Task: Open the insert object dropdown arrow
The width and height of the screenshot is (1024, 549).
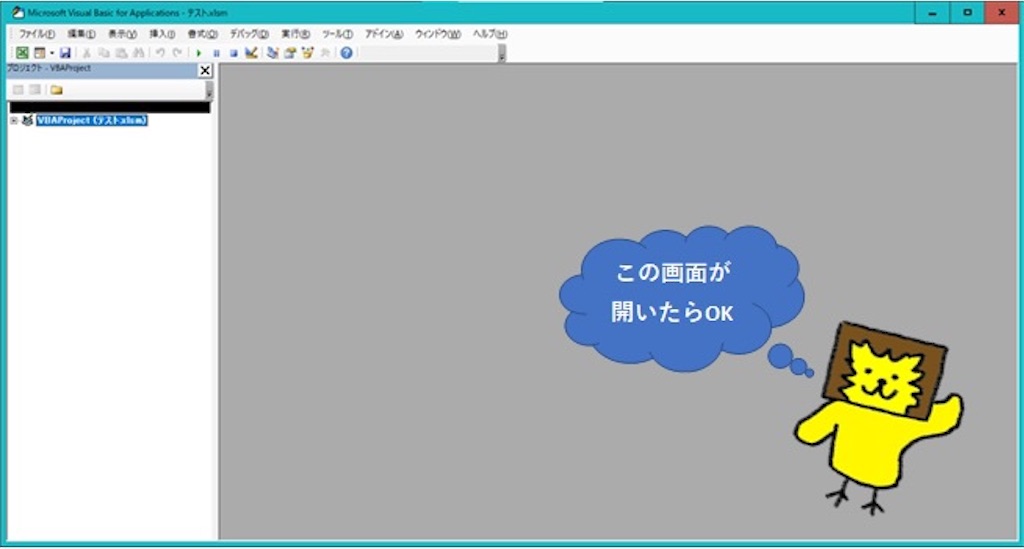Action: pos(52,53)
